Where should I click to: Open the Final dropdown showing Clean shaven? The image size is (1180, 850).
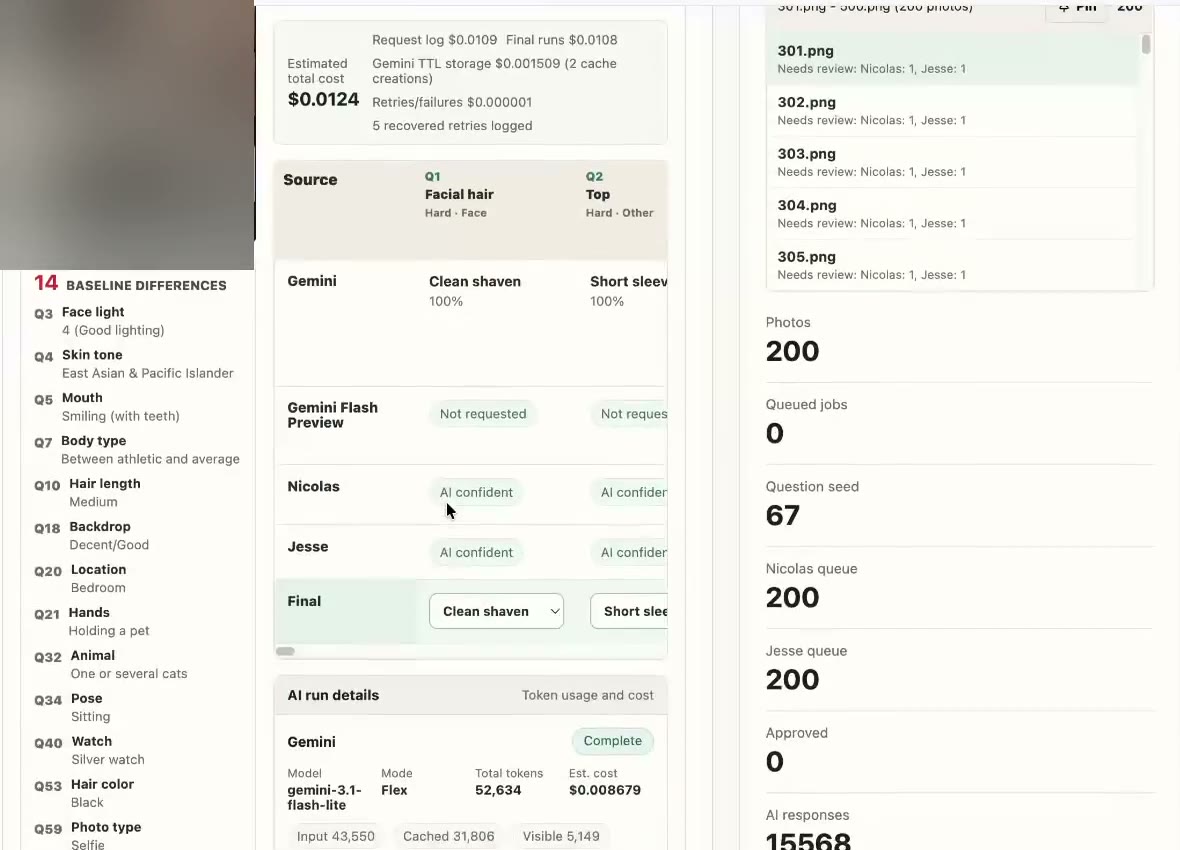point(496,611)
